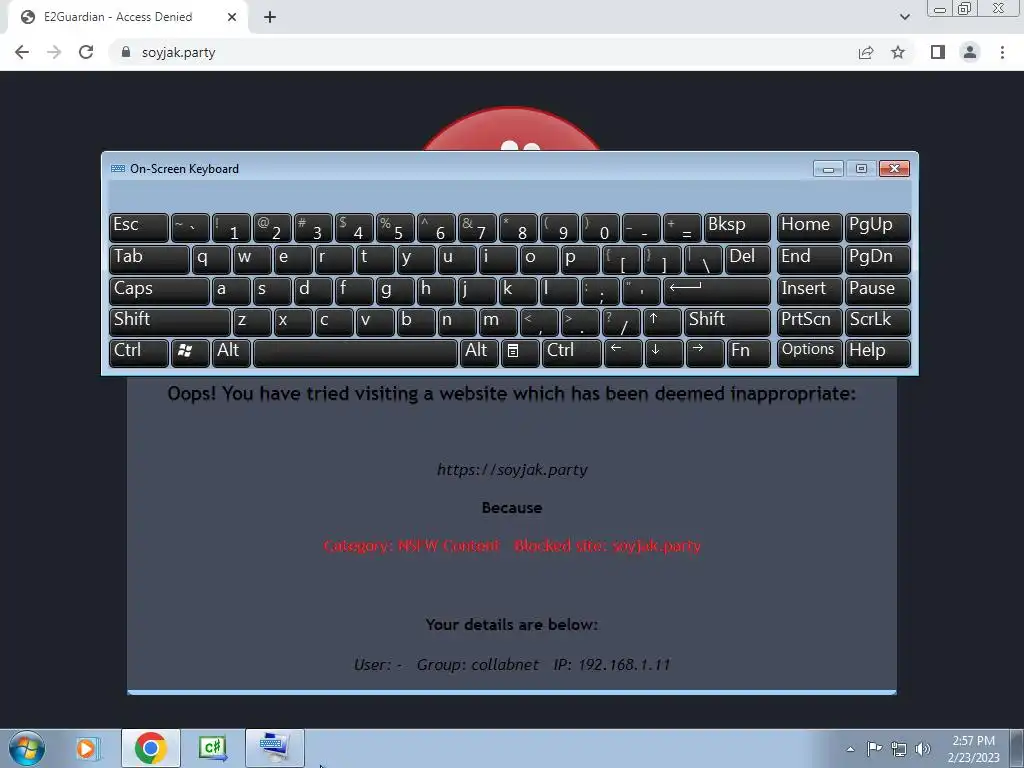Show hidden tray icons arrow
The image size is (1024, 768).
click(x=850, y=749)
